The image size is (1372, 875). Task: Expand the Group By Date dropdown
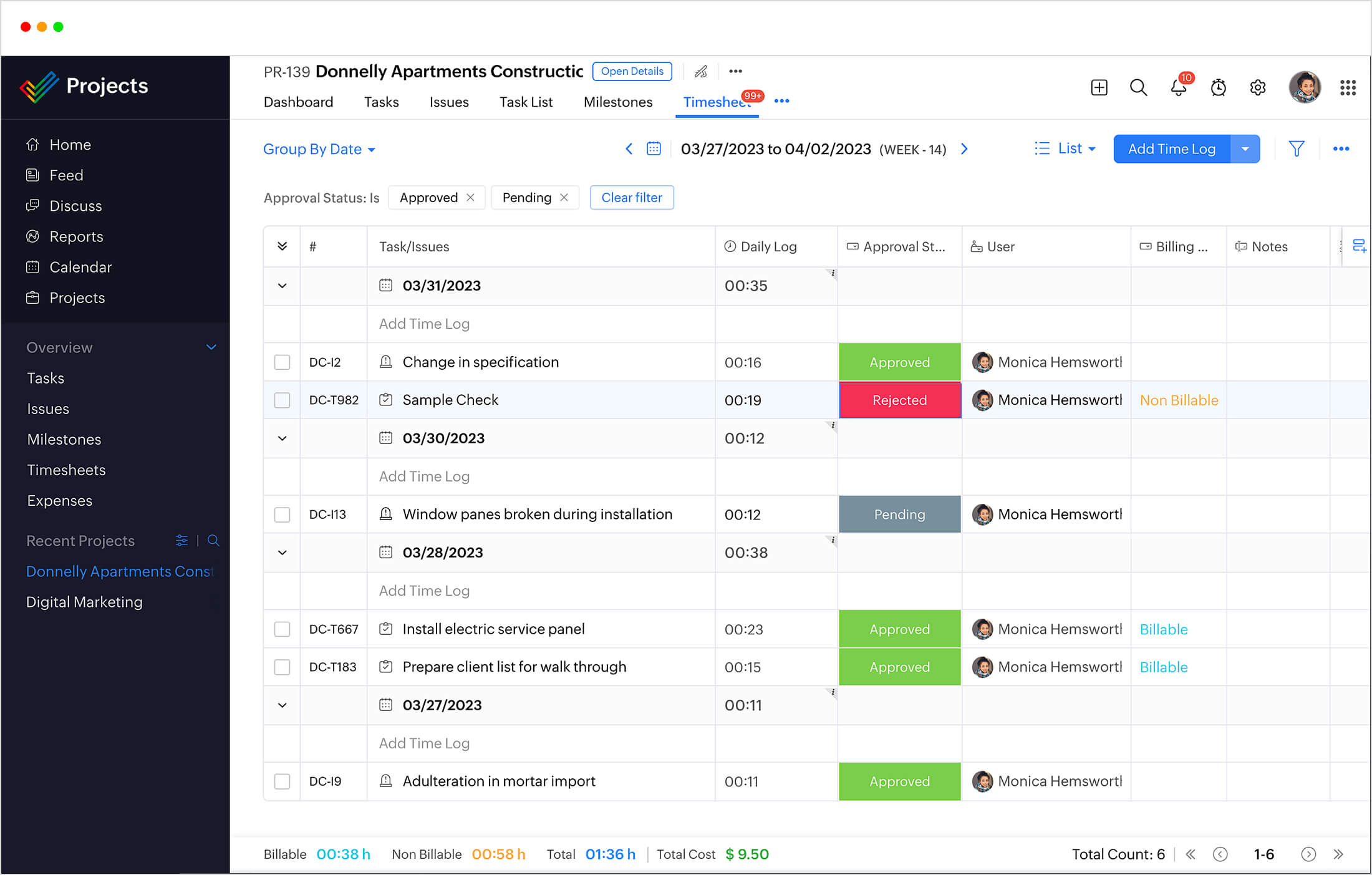click(317, 149)
